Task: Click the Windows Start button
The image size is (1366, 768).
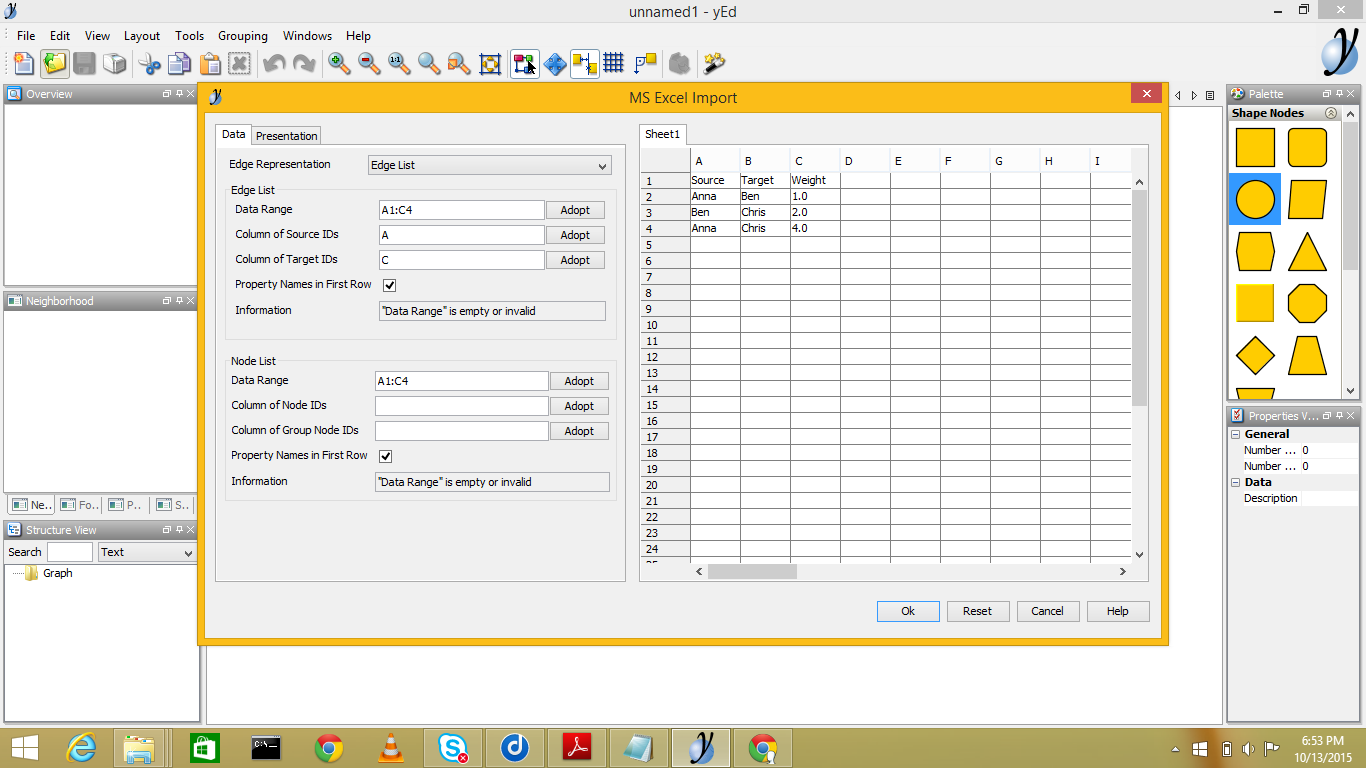Action: pyautogui.click(x=24, y=748)
